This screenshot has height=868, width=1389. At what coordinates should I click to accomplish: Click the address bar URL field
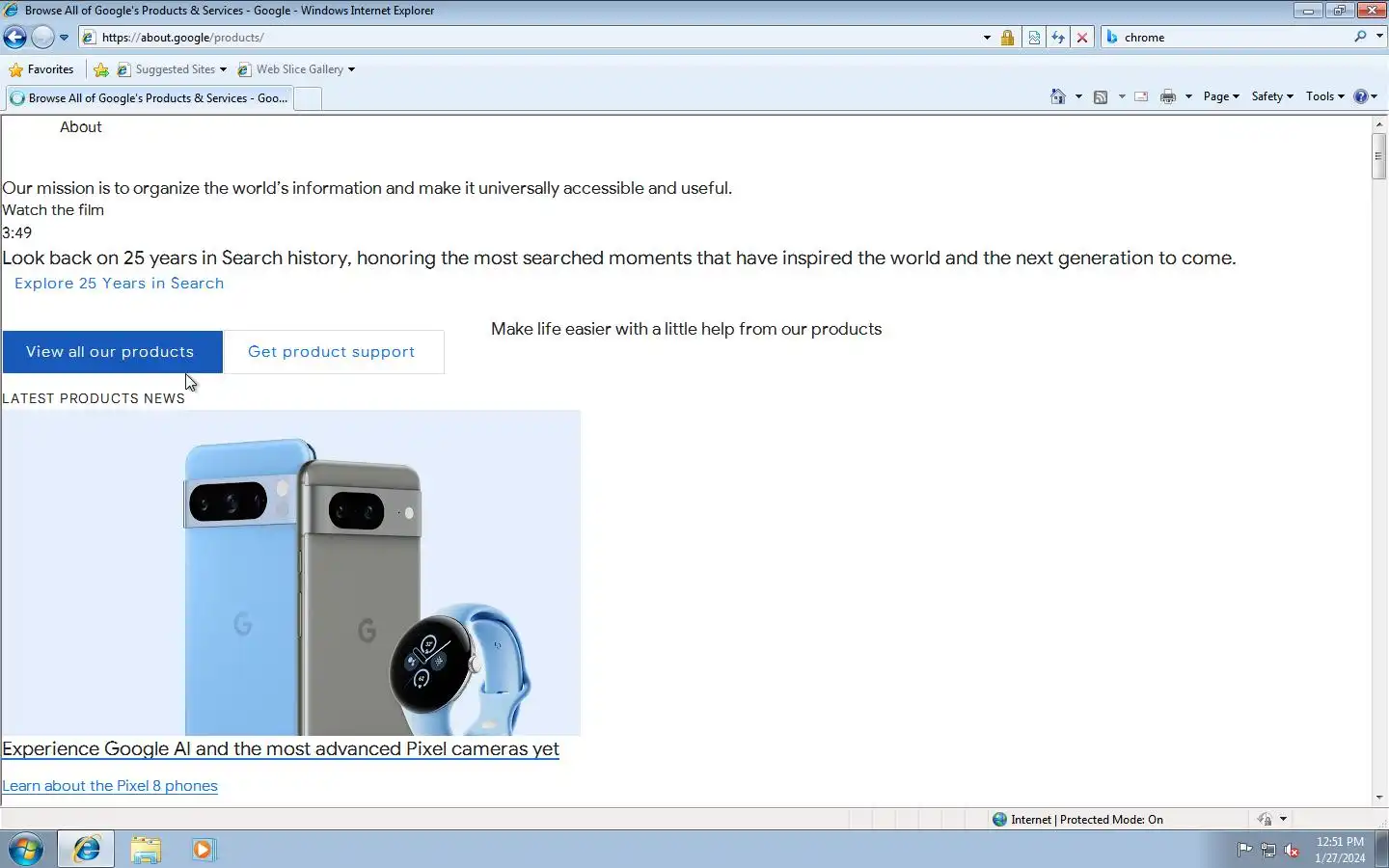coord(529,38)
